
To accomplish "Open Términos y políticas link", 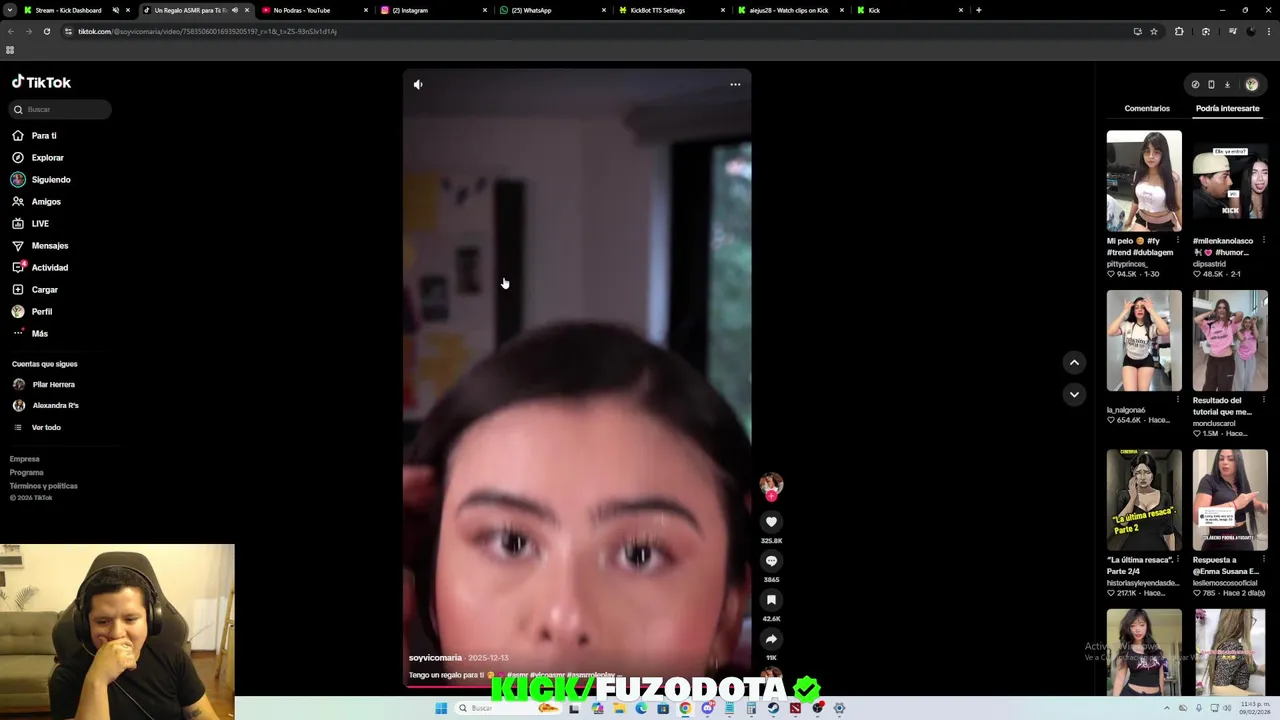I will point(43,486).
